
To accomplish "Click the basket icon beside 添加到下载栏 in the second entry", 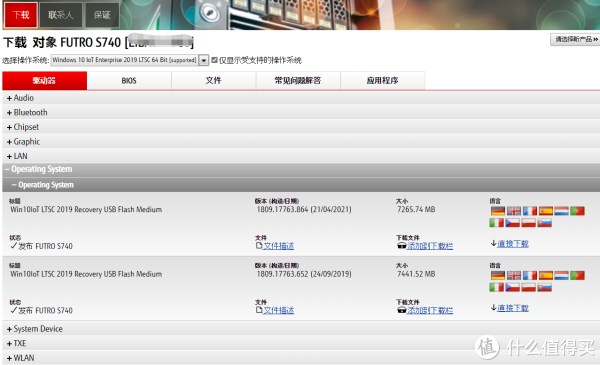I will [x=401, y=310].
